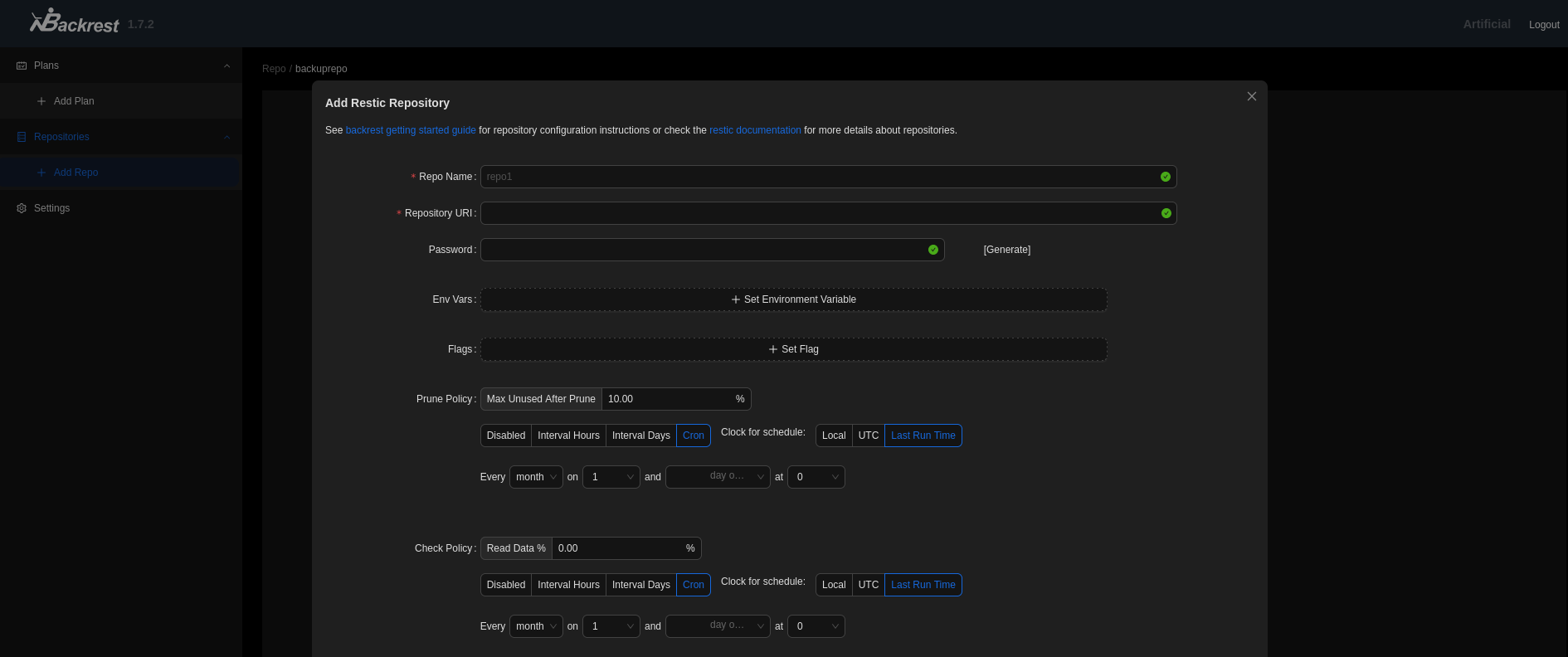Open the Prune Policy 'month' period dropdown
The height and width of the screenshot is (657, 1568).
(x=536, y=477)
